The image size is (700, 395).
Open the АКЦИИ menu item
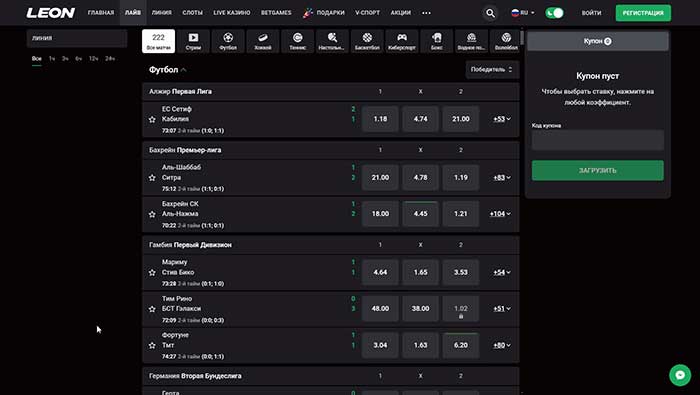pos(400,13)
